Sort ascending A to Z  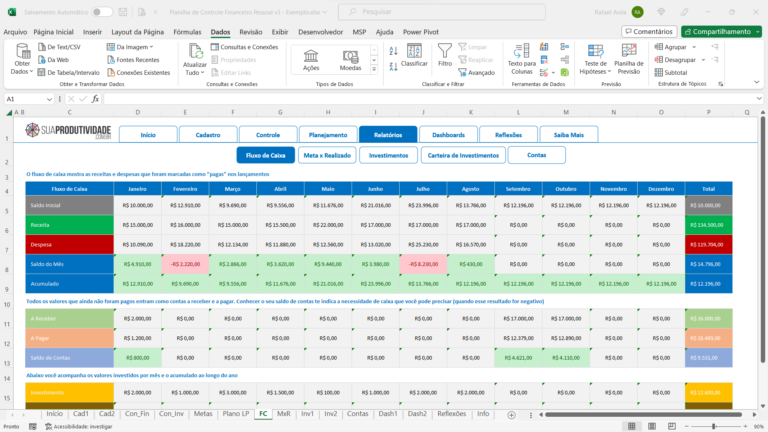pyautogui.click(x=393, y=51)
